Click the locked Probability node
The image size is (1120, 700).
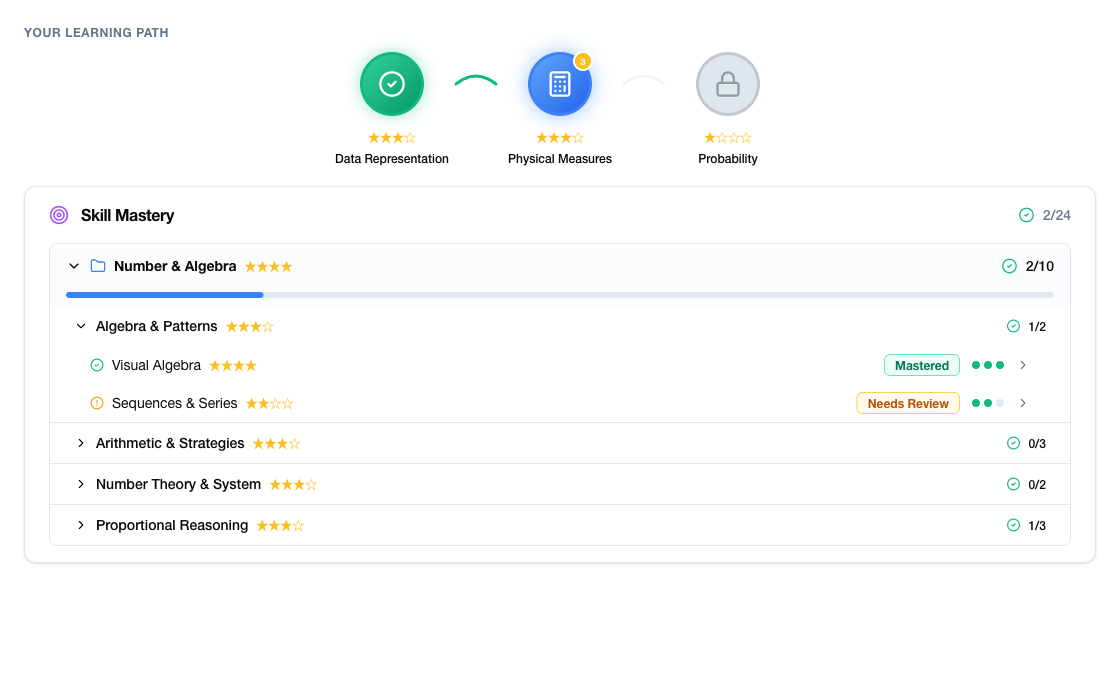(728, 84)
